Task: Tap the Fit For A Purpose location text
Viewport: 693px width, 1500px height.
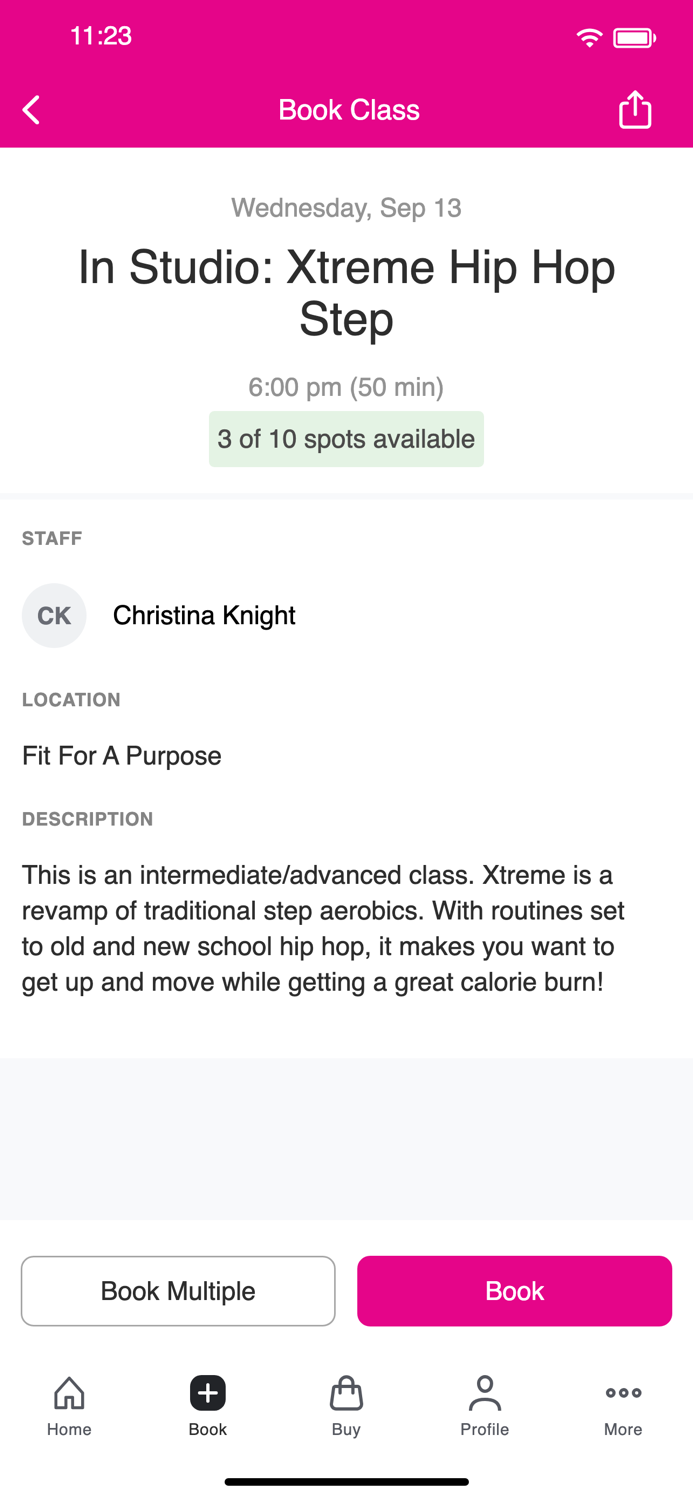Action: (121, 756)
